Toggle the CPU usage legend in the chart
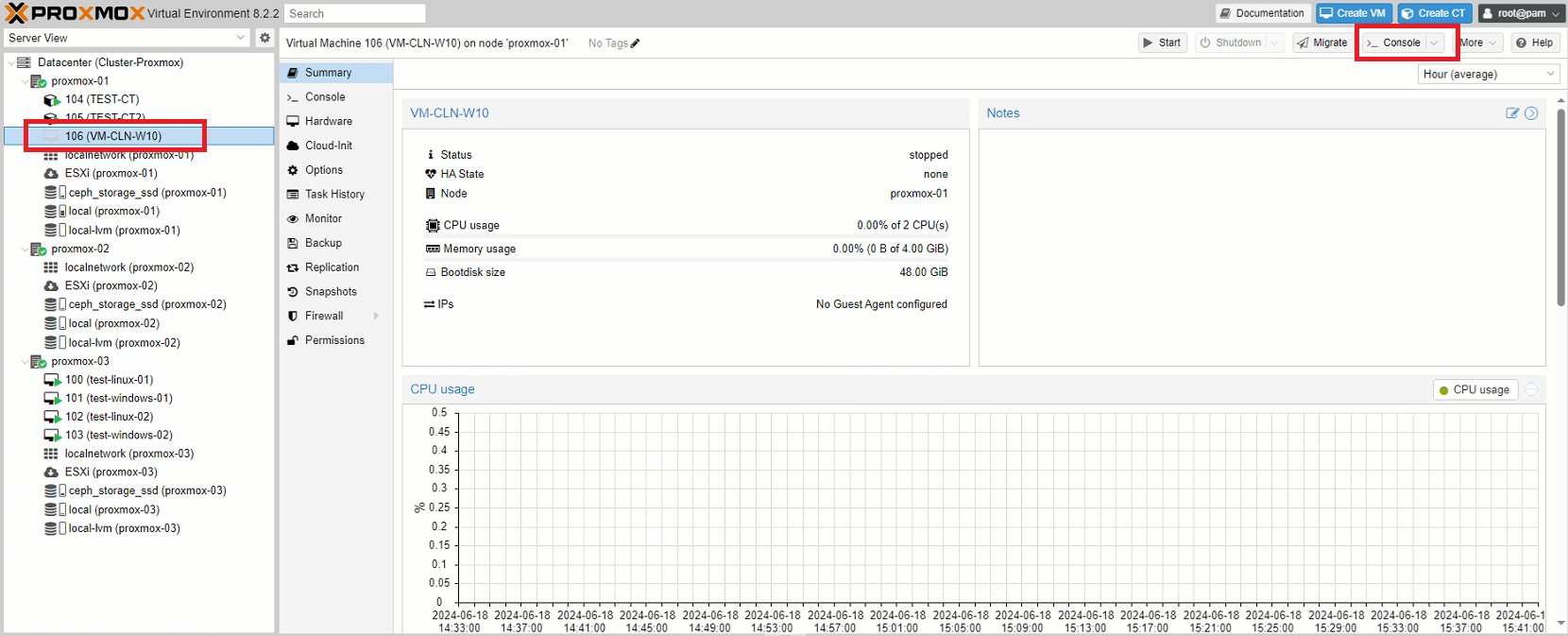Image resolution: width=1568 pixels, height=636 pixels. (x=1474, y=389)
